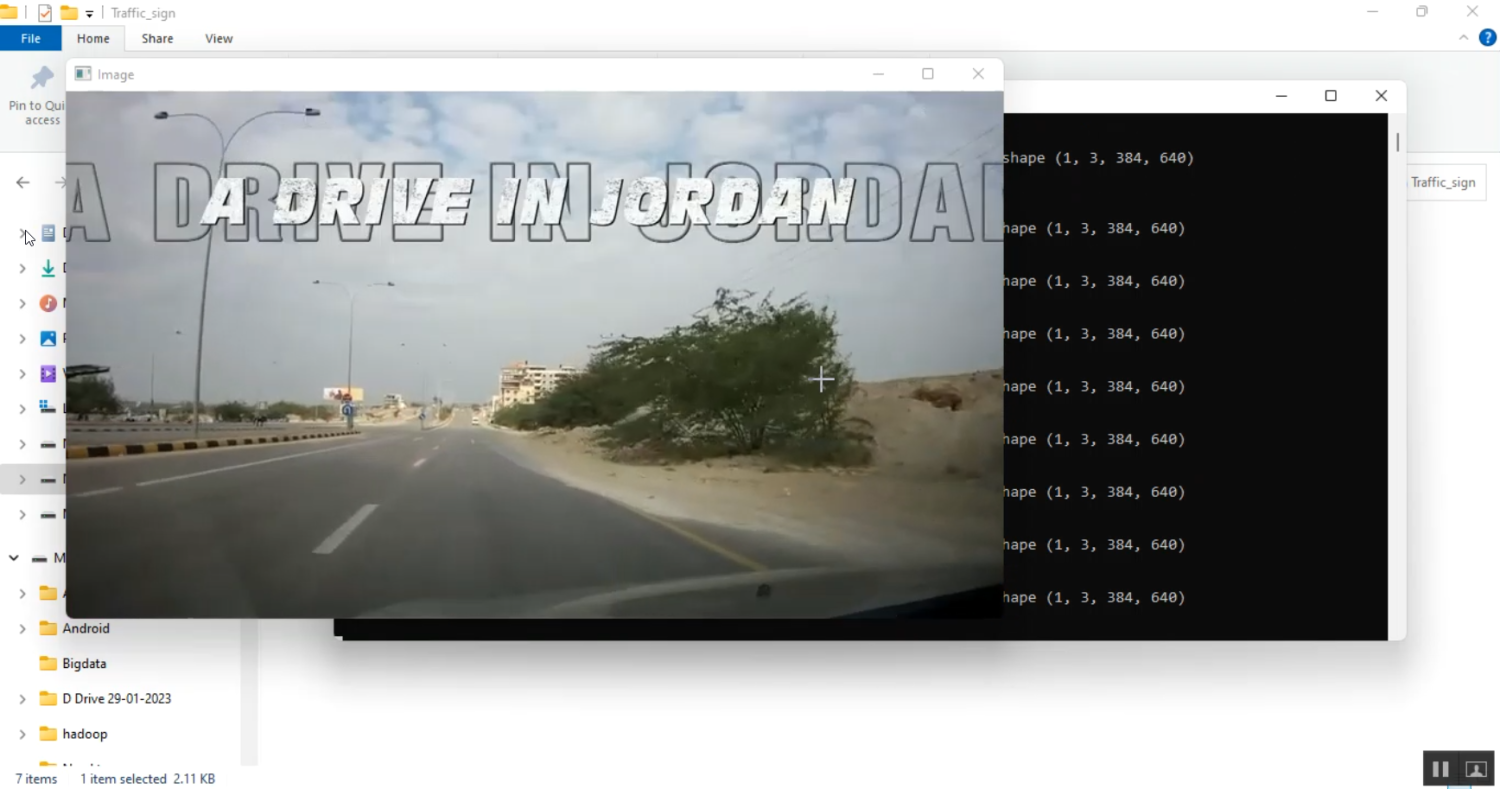
Task: Click the Properties icon in the quick access toolbar
Action: pyautogui.click(x=44, y=13)
